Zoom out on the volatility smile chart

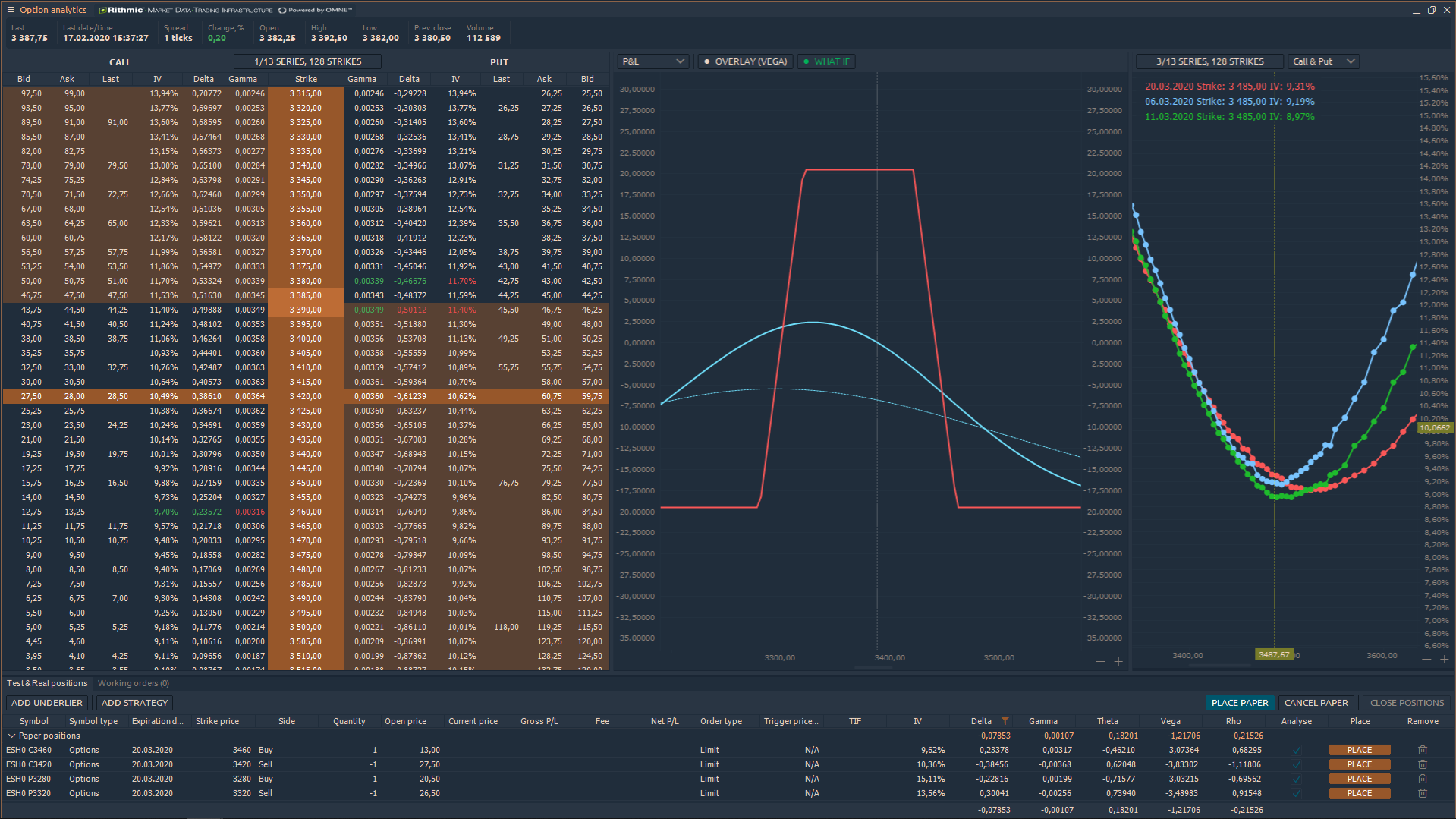pyautogui.click(x=1426, y=659)
